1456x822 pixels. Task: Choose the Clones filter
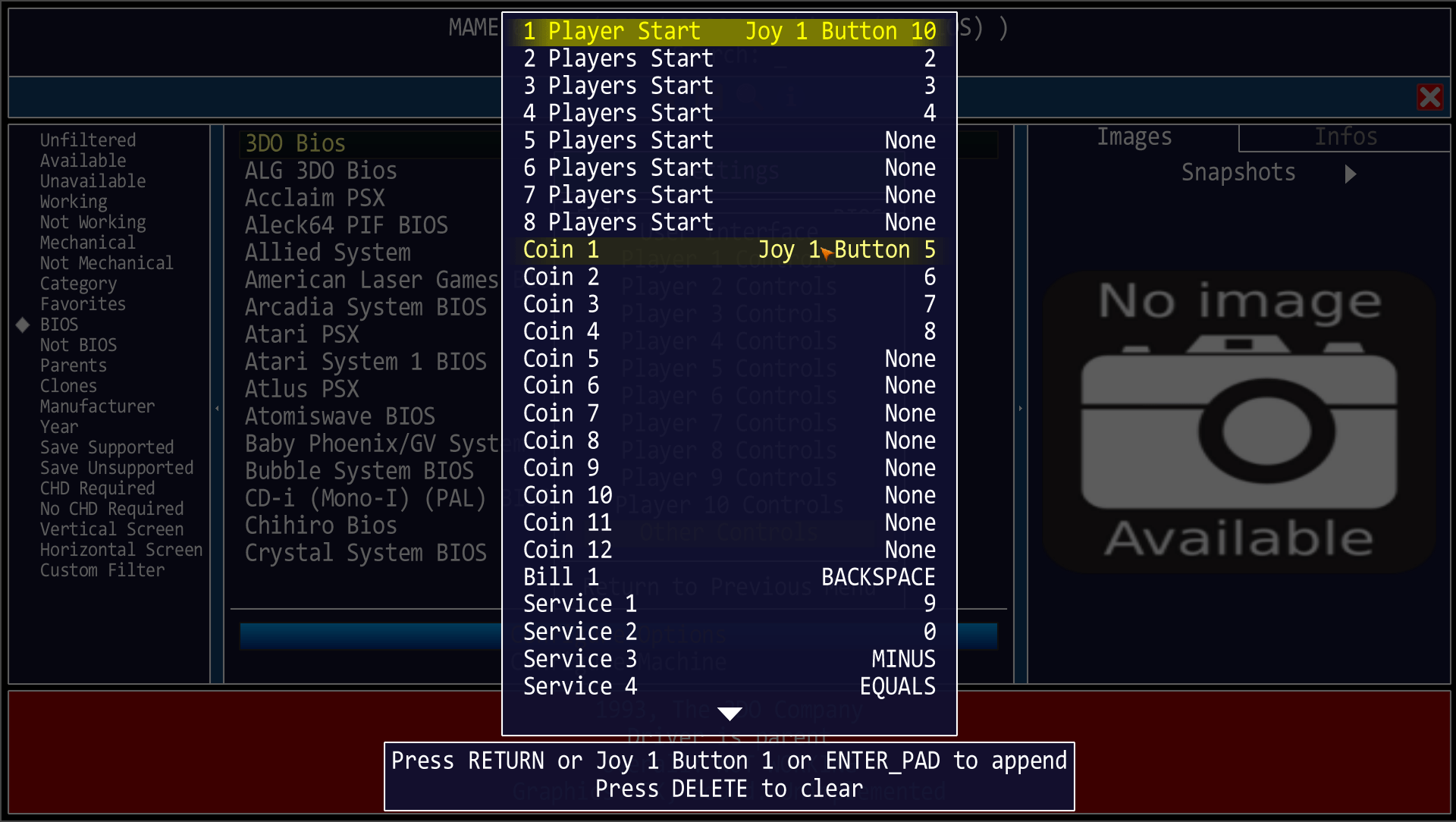pyautogui.click(x=69, y=386)
